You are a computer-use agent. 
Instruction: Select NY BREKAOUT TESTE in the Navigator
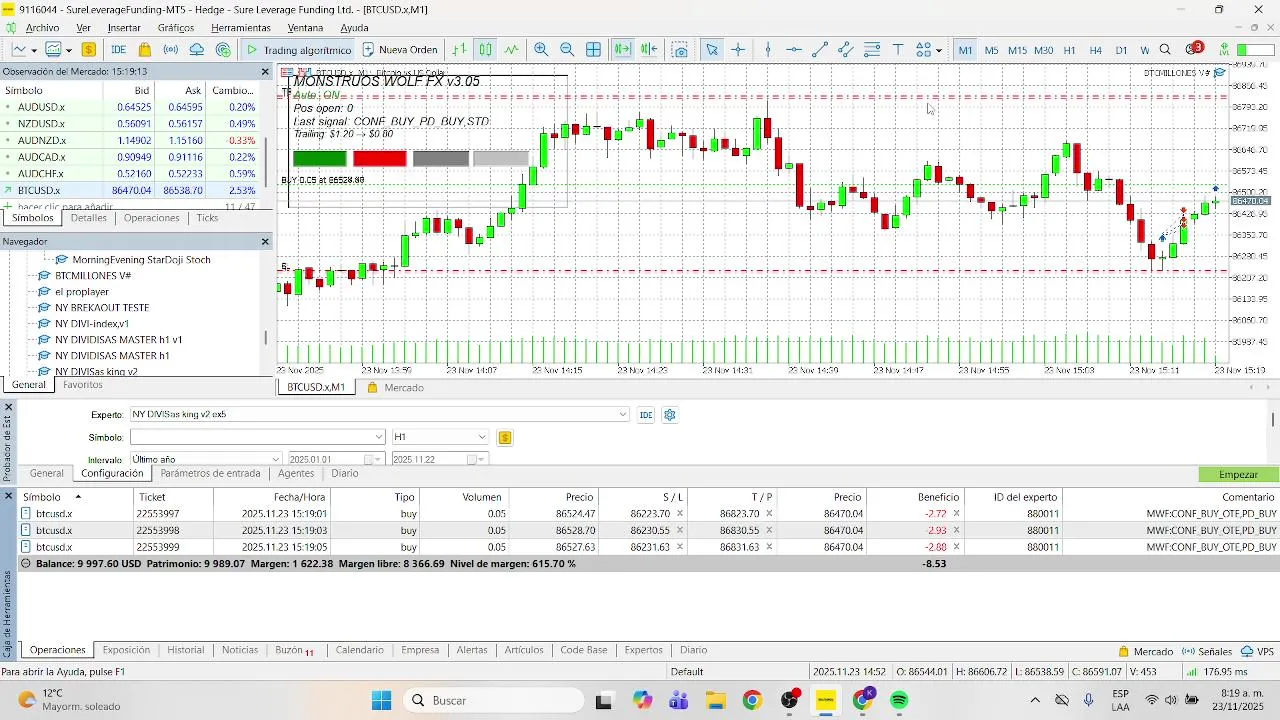pos(102,308)
